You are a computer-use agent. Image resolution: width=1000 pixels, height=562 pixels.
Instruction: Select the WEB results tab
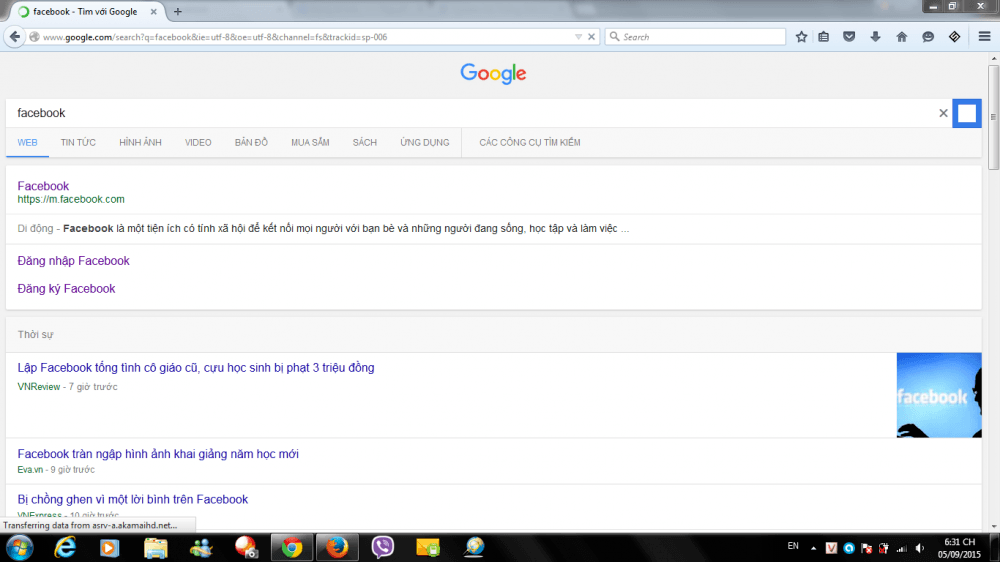(x=27, y=142)
